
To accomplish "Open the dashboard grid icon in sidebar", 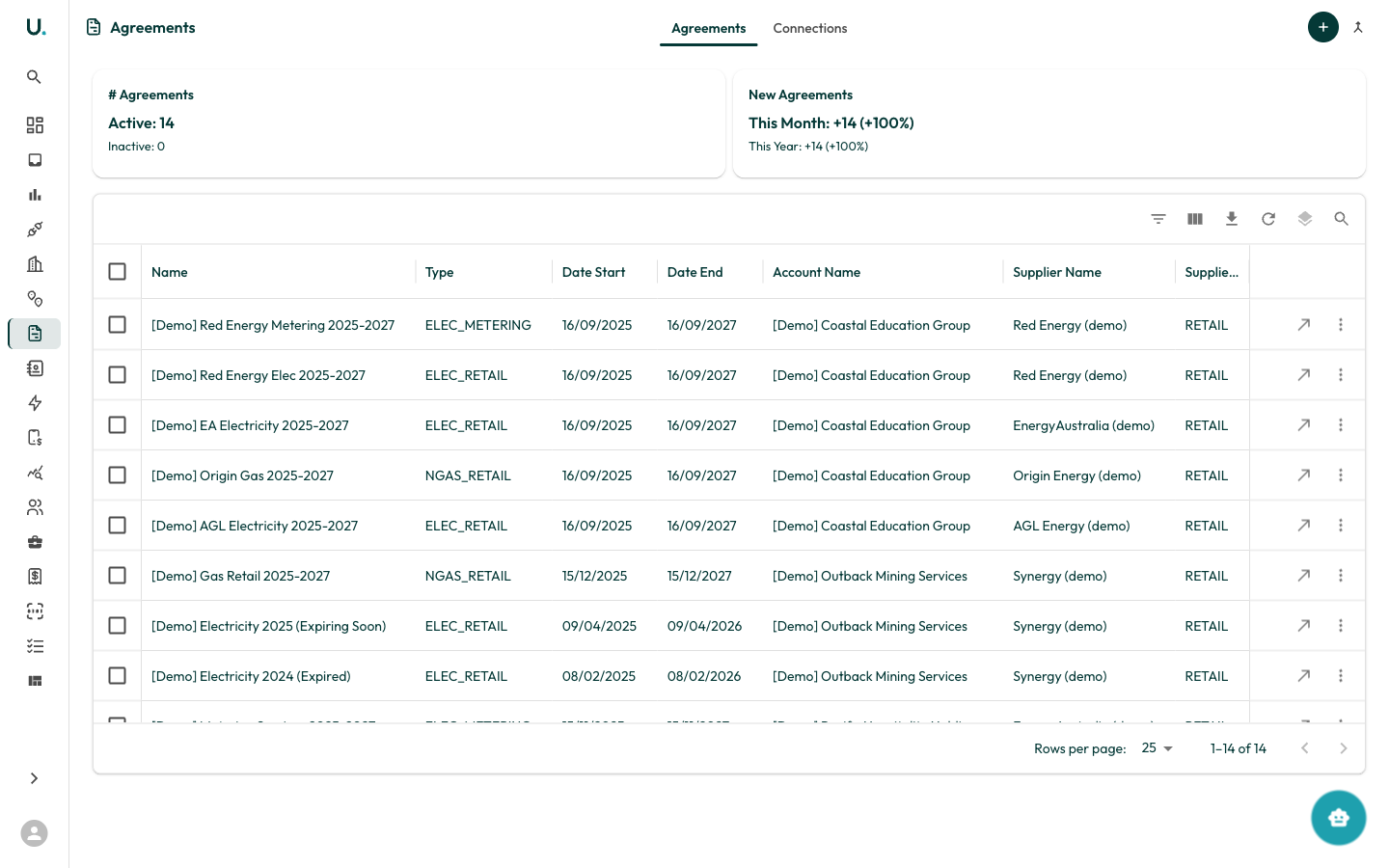I will coord(35,125).
